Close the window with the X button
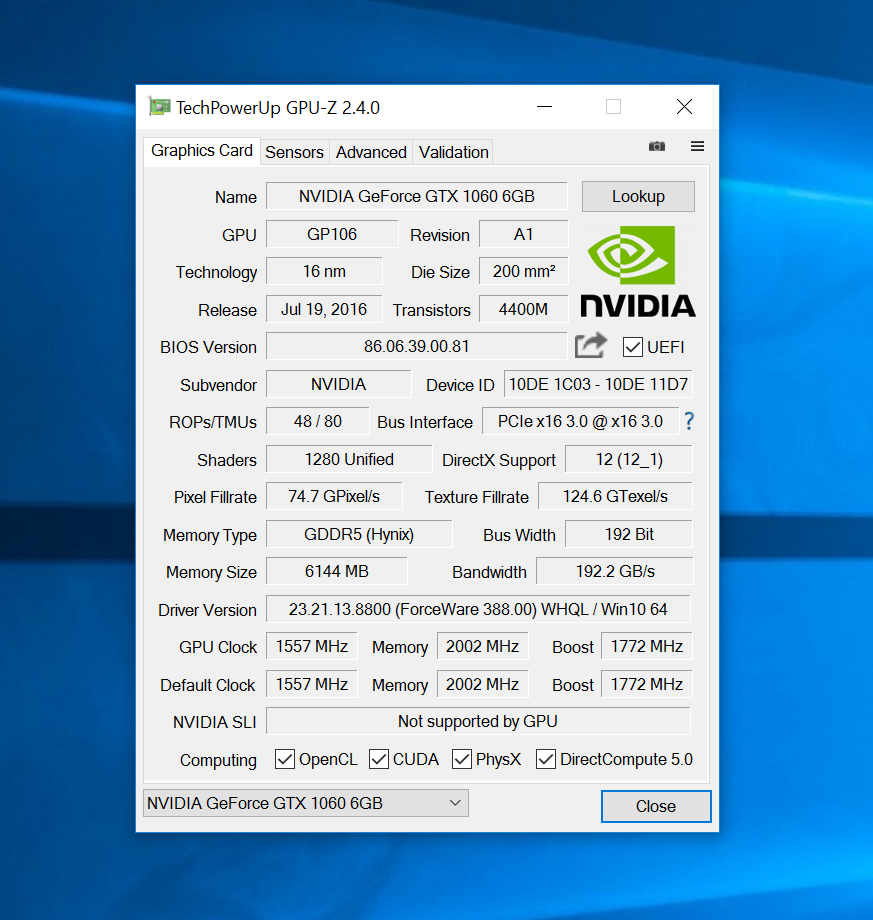This screenshot has height=920, width=873. tap(684, 107)
